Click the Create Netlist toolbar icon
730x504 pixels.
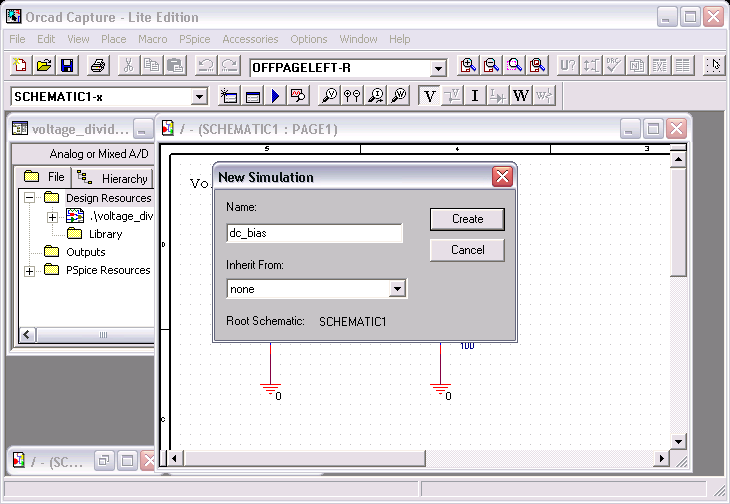[x=637, y=66]
